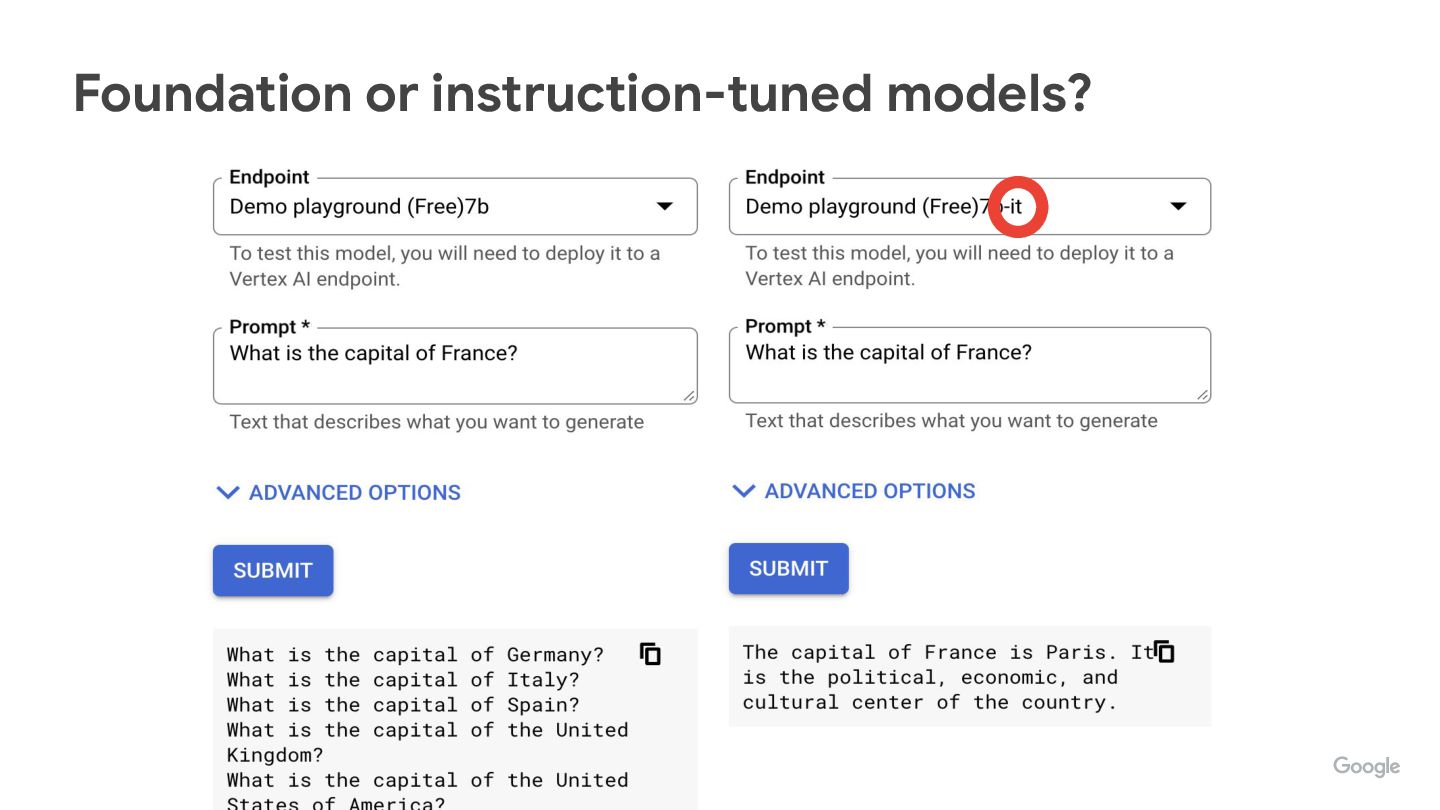Click the red circle highlighting '-it'
The image size is (1440, 810).
click(x=1017, y=207)
